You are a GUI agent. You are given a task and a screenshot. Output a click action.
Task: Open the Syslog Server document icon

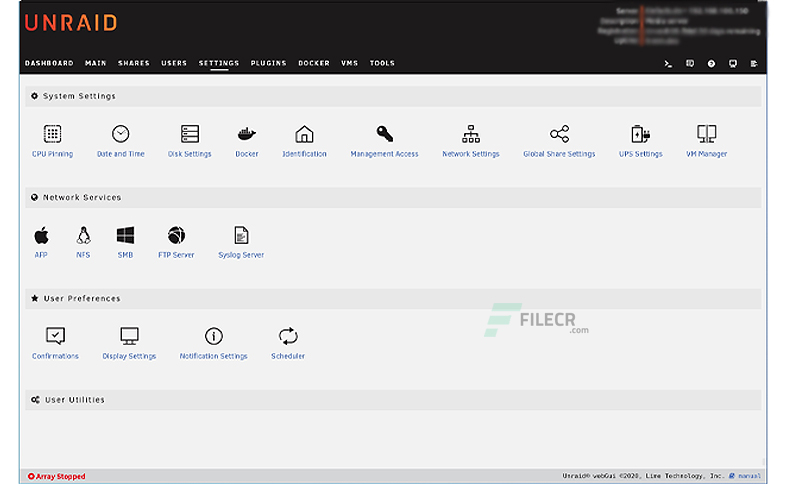[241, 235]
